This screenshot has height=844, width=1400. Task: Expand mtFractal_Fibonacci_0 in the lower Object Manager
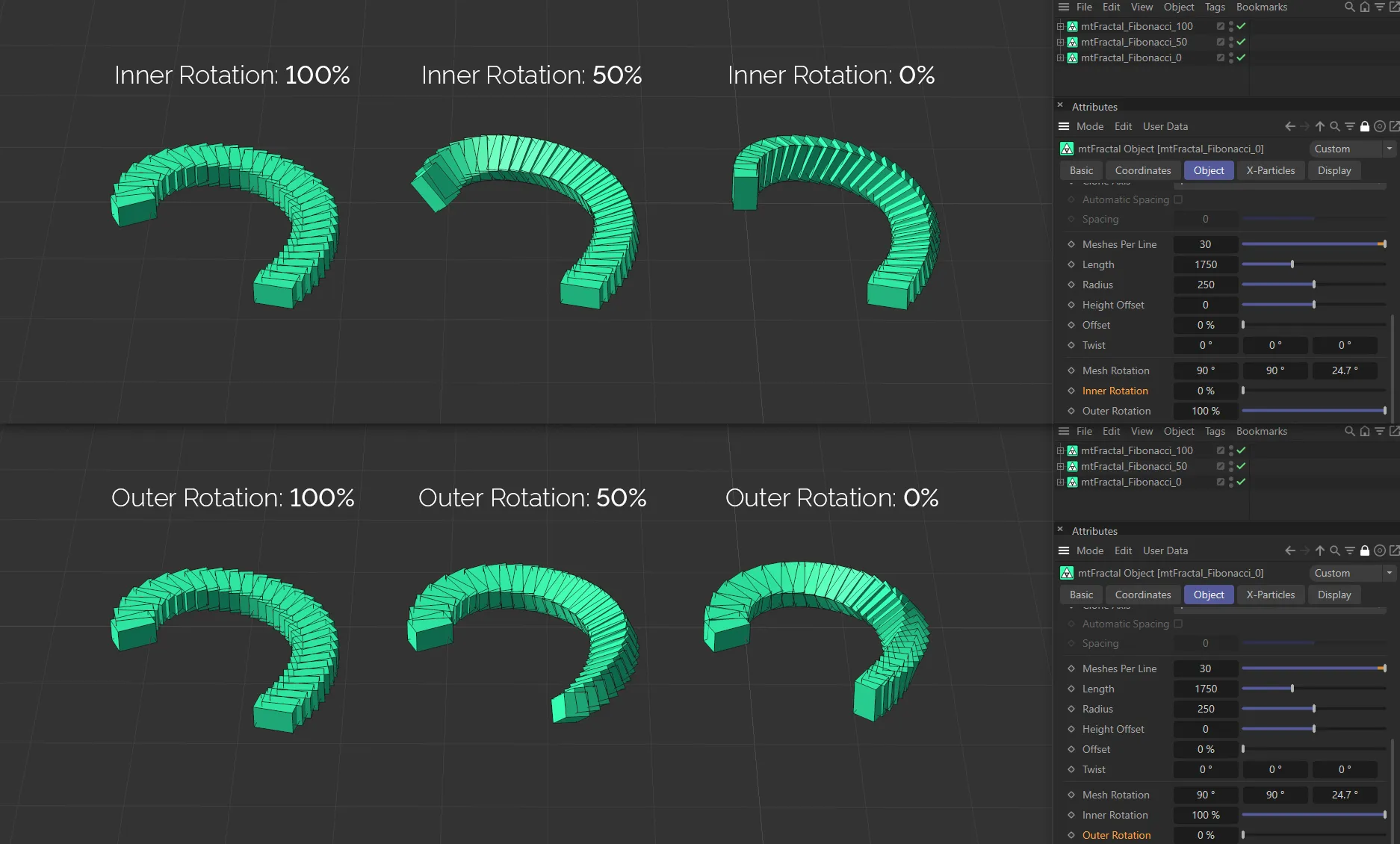[x=1060, y=482]
